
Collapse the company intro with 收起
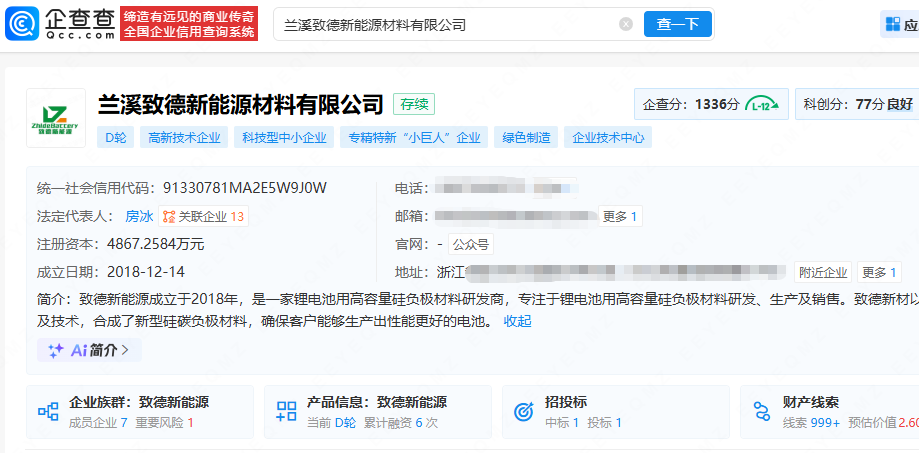517,321
